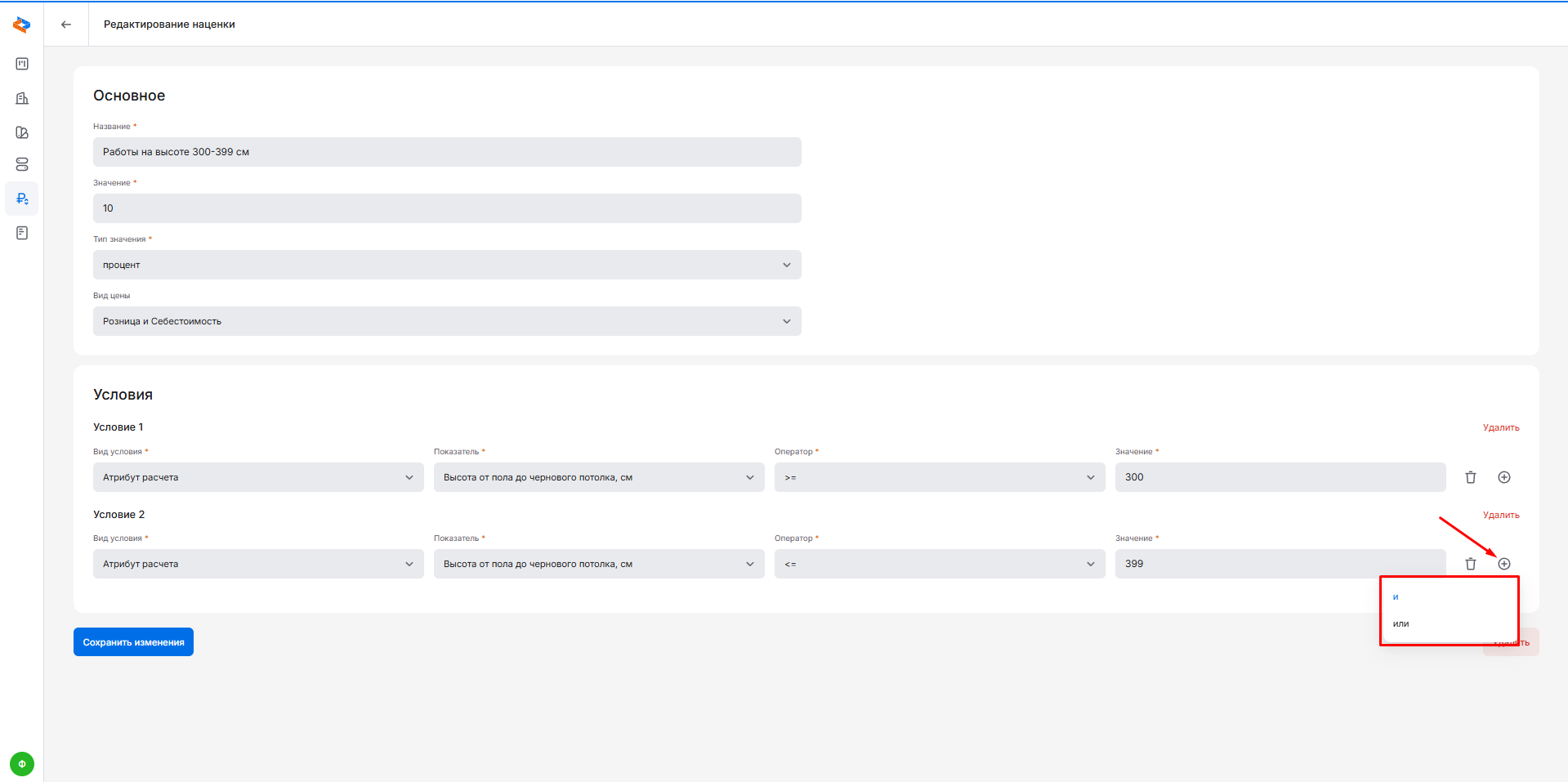Click into the Название input field

click(446, 152)
